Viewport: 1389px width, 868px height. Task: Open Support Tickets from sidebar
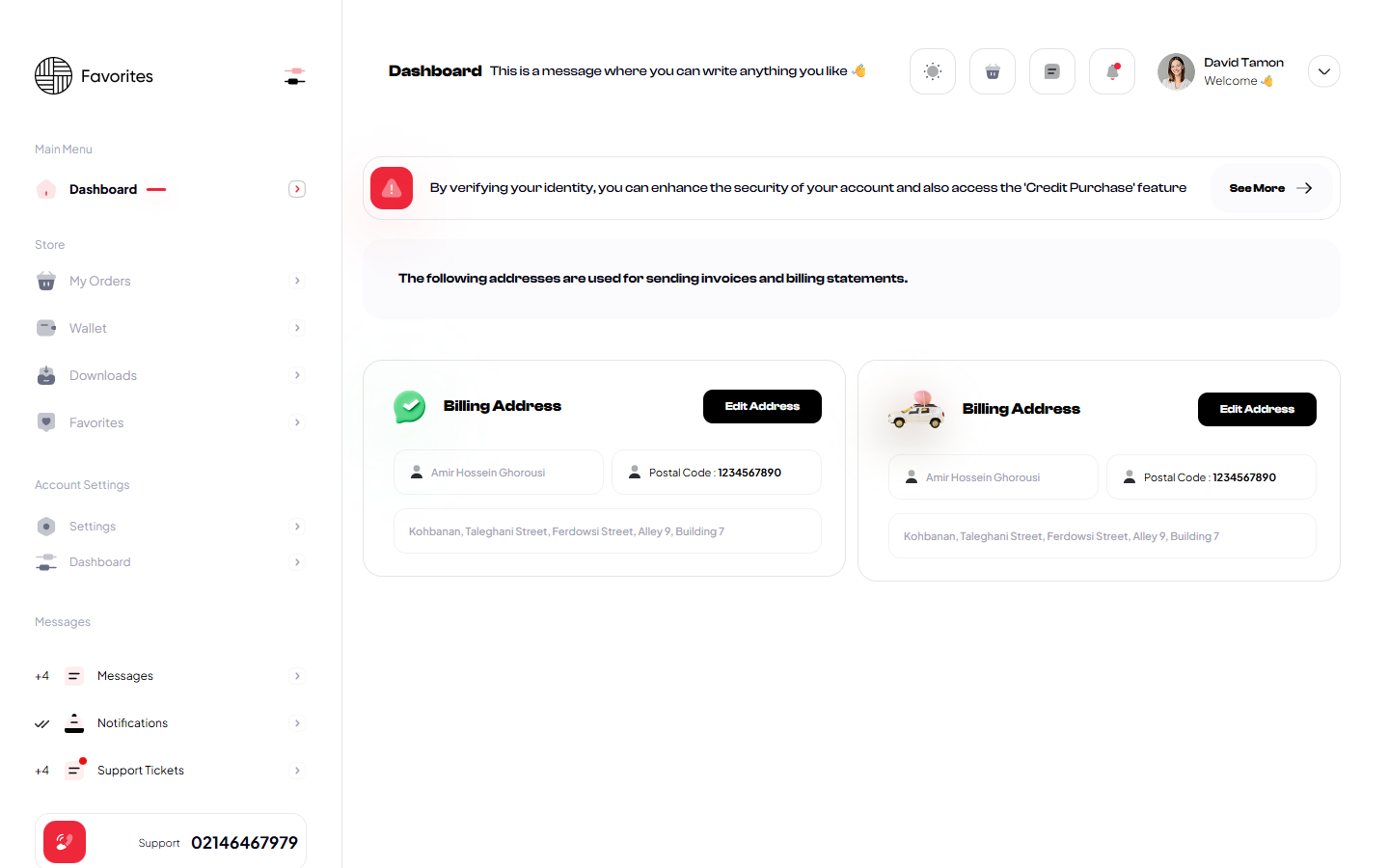[141, 771]
